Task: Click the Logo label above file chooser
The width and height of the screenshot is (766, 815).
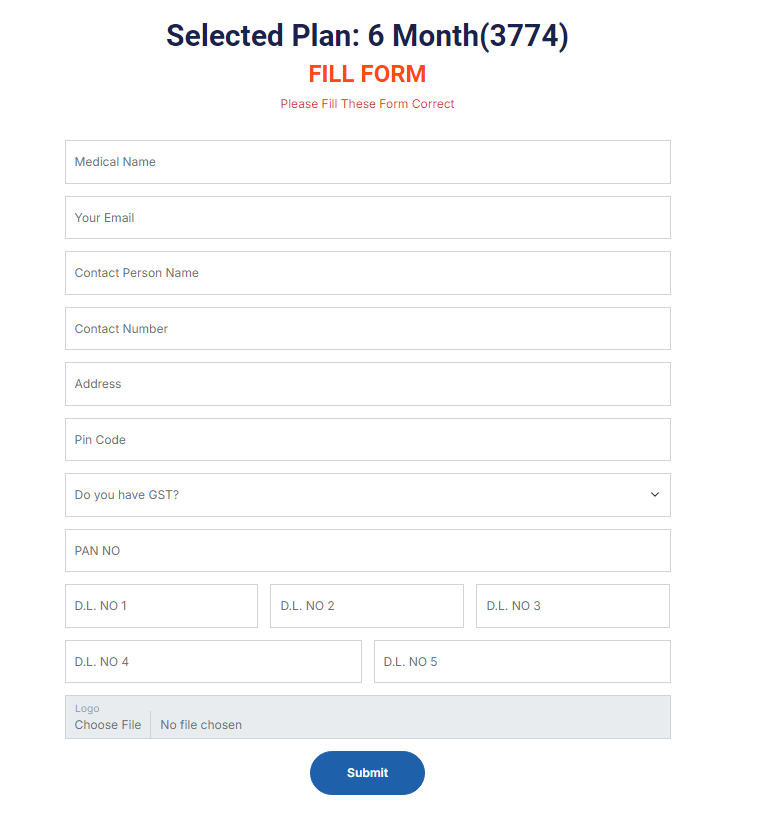Action: [87, 709]
